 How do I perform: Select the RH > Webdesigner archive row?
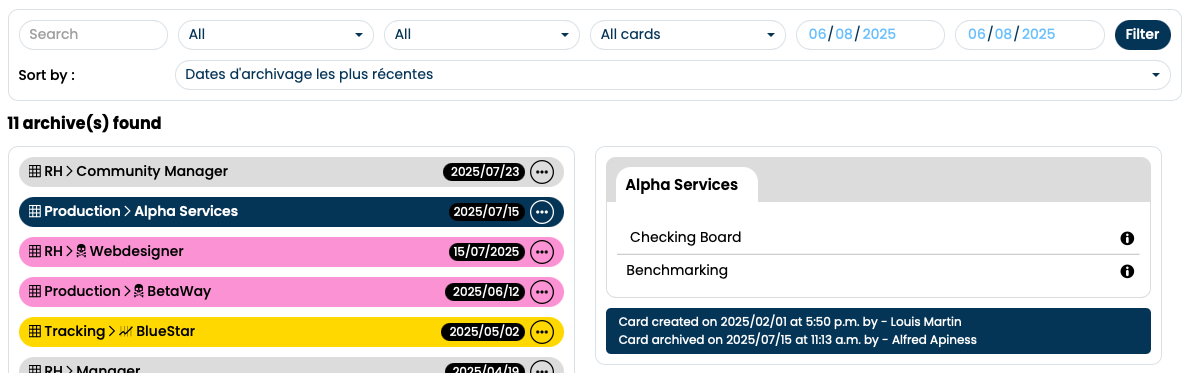[291, 251]
